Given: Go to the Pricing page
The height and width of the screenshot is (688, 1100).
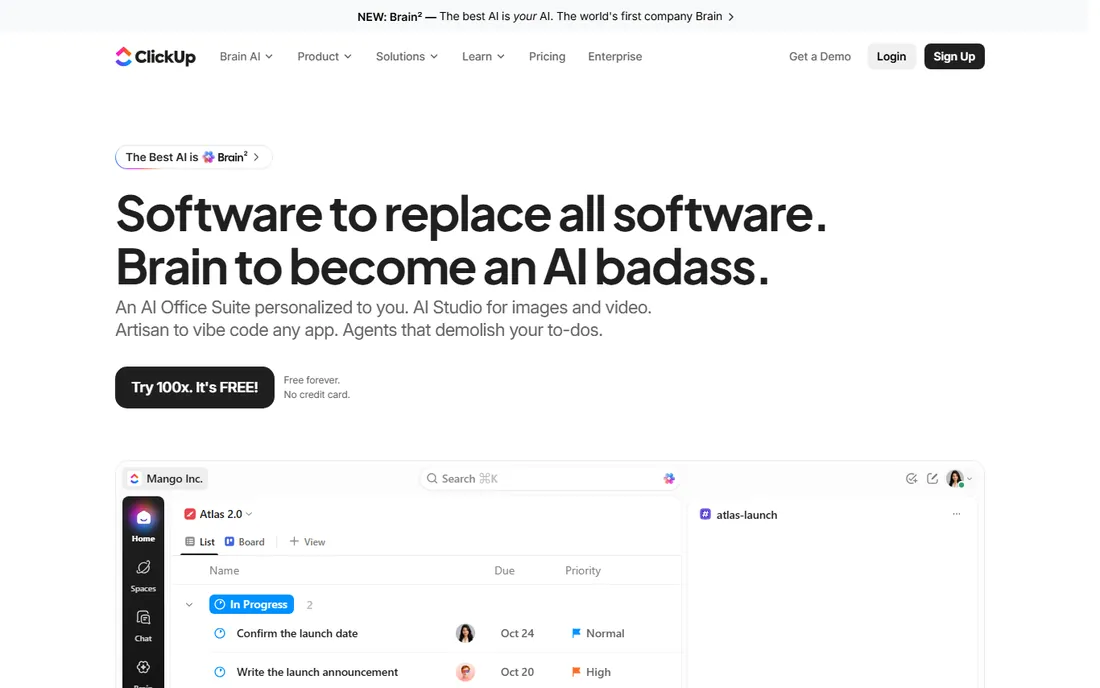Looking at the screenshot, I should (x=547, y=56).
